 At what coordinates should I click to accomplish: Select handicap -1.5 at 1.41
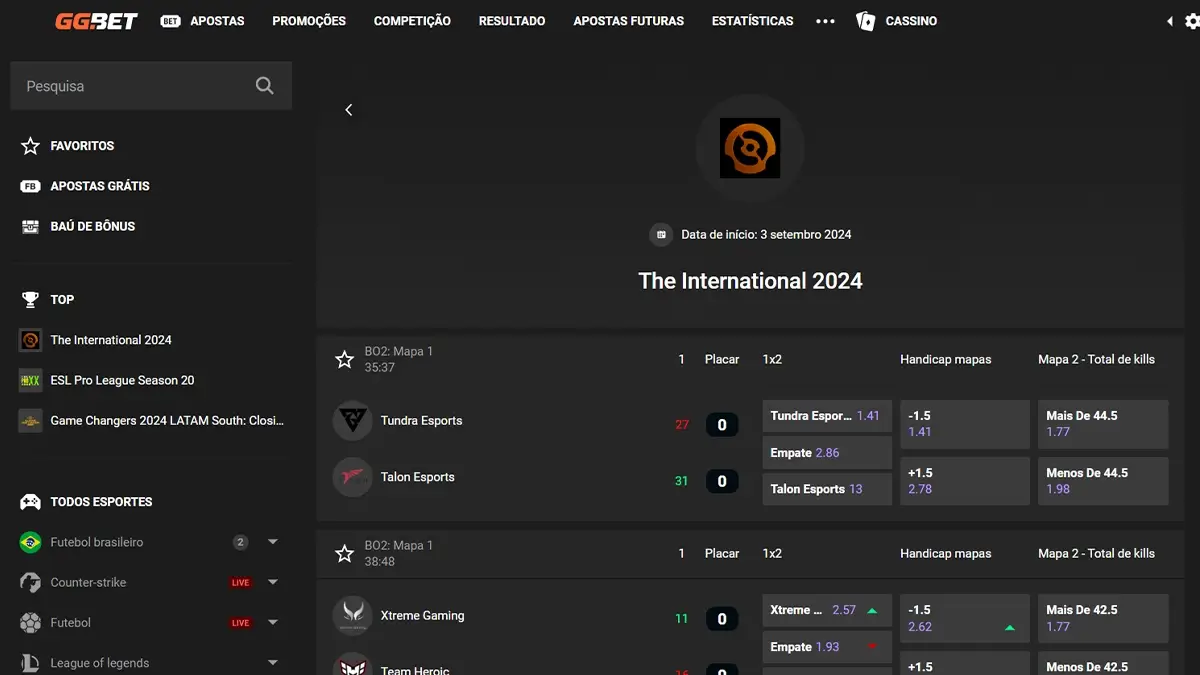[x=965, y=424]
